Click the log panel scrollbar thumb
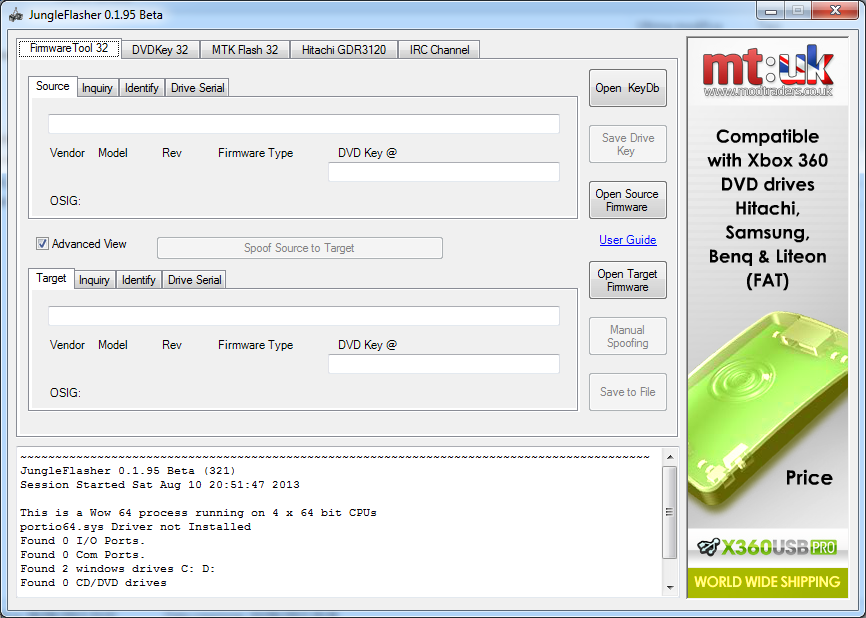Viewport: 866px width, 618px height. [670, 512]
